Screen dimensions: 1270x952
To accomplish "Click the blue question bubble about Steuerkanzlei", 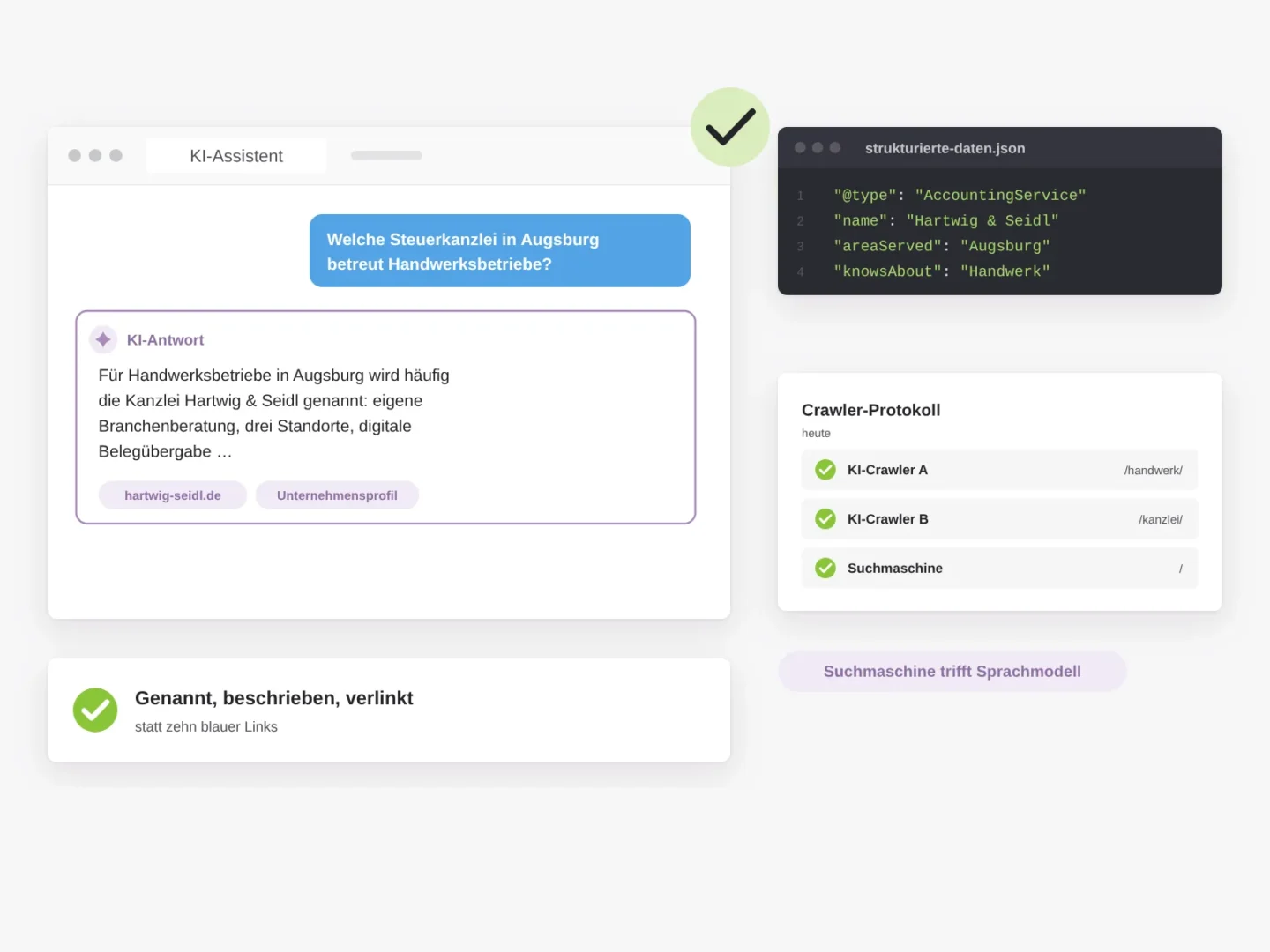I will [500, 250].
